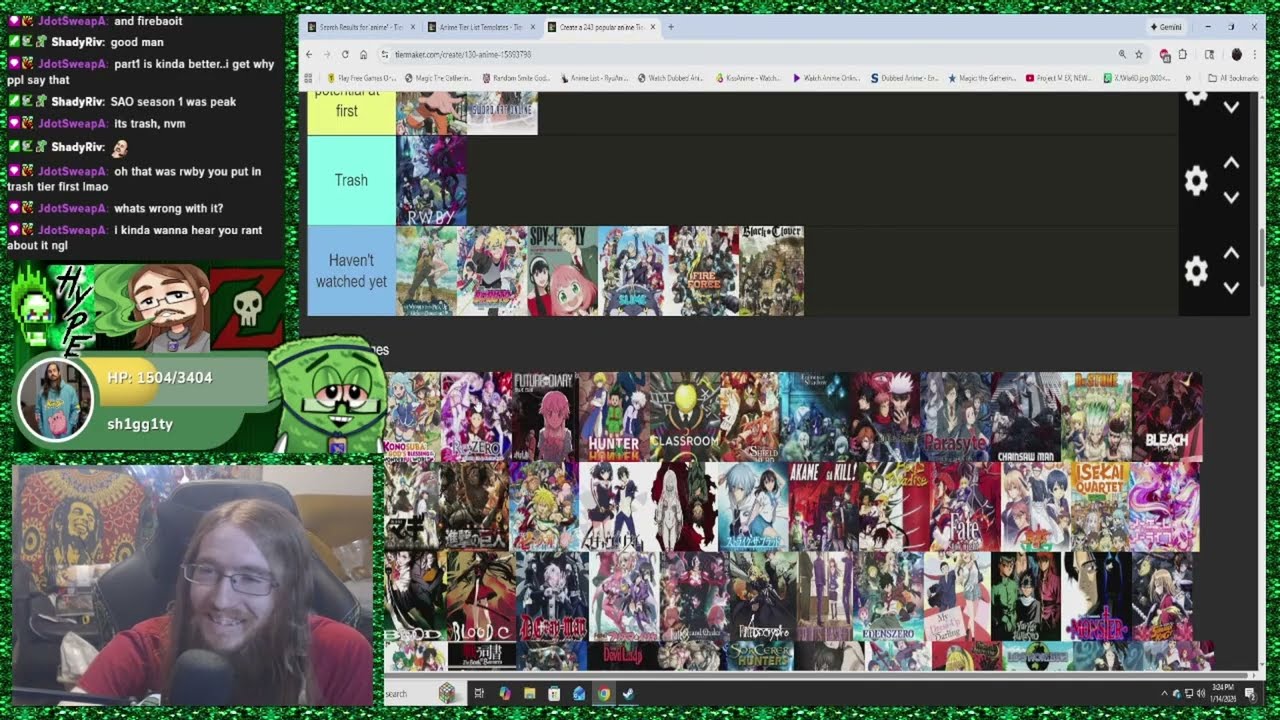The width and height of the screenshot is (1280, 720).
Task: Close the Anime Tier List Templates tab
Action: click(532, 27)
